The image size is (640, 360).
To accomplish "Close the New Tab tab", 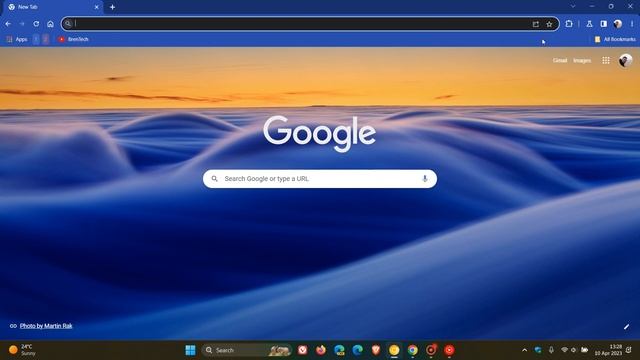I will point(97,7).
